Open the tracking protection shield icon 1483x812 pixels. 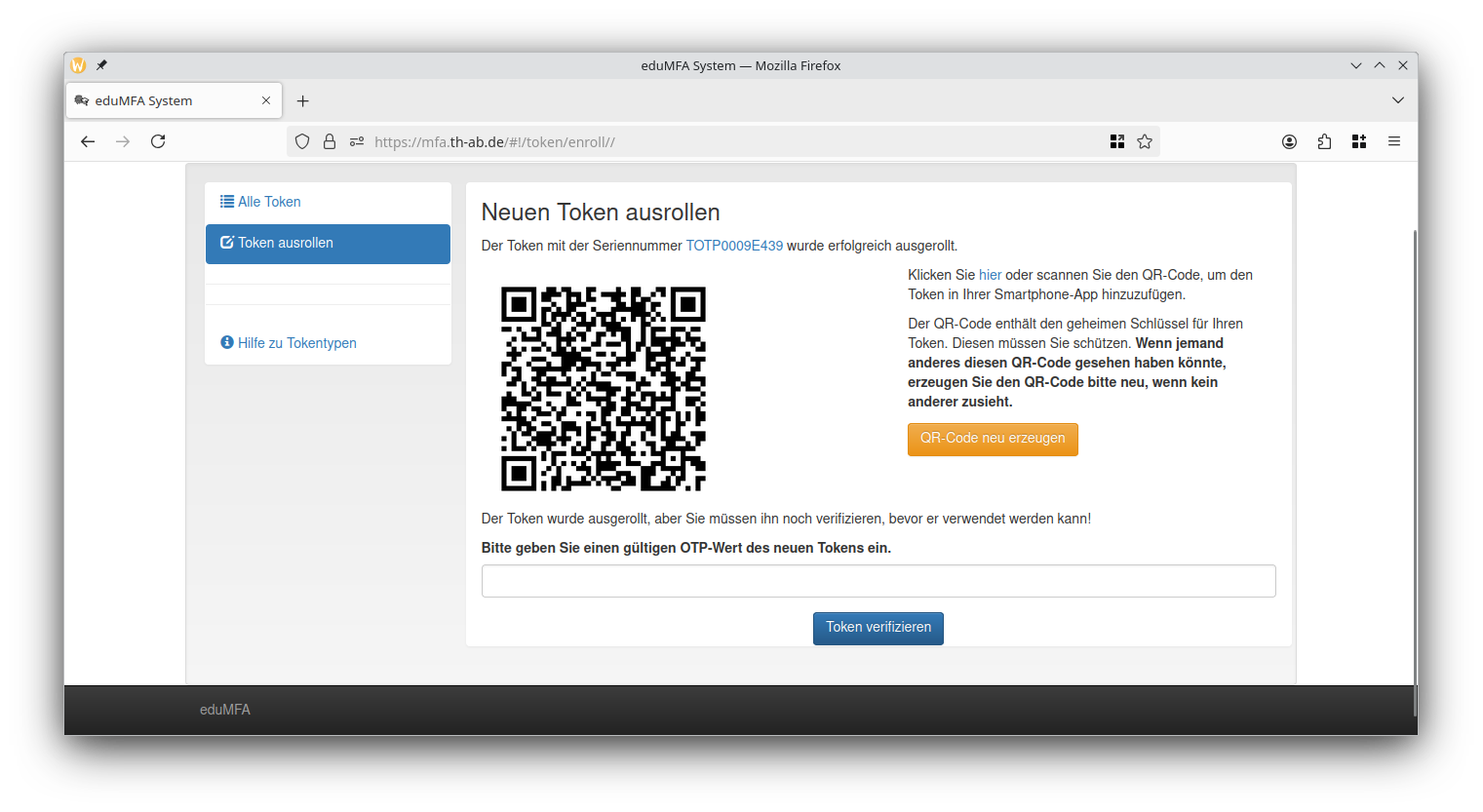[302, 141]
